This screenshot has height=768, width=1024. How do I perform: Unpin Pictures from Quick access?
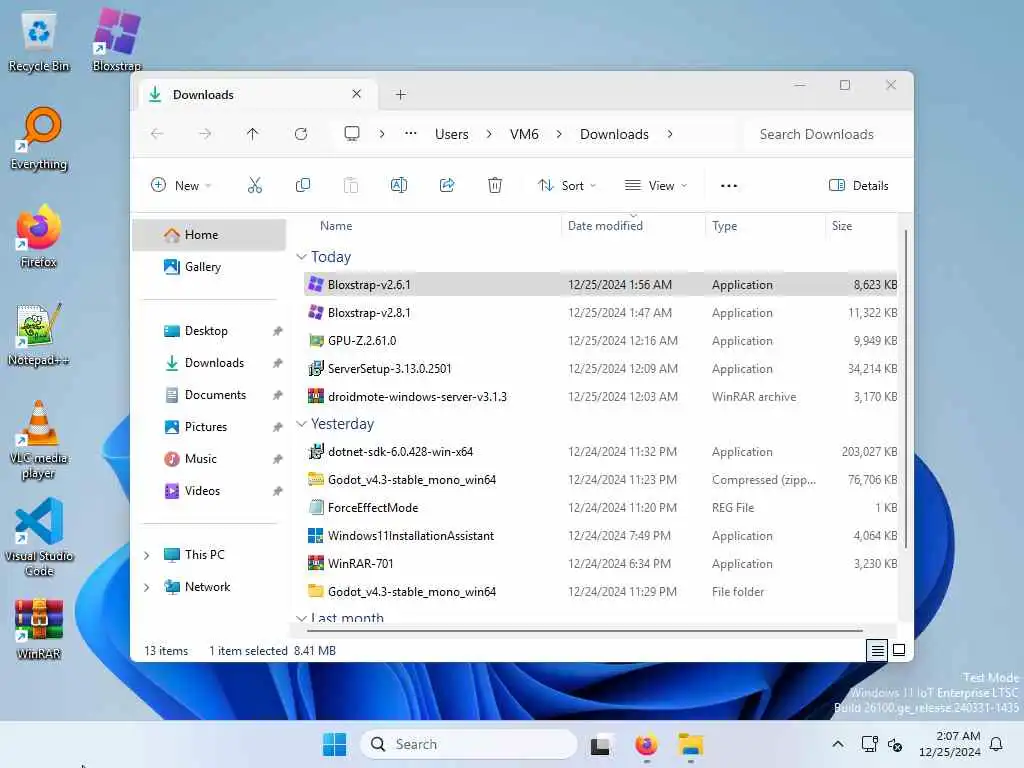pos(278,427)
